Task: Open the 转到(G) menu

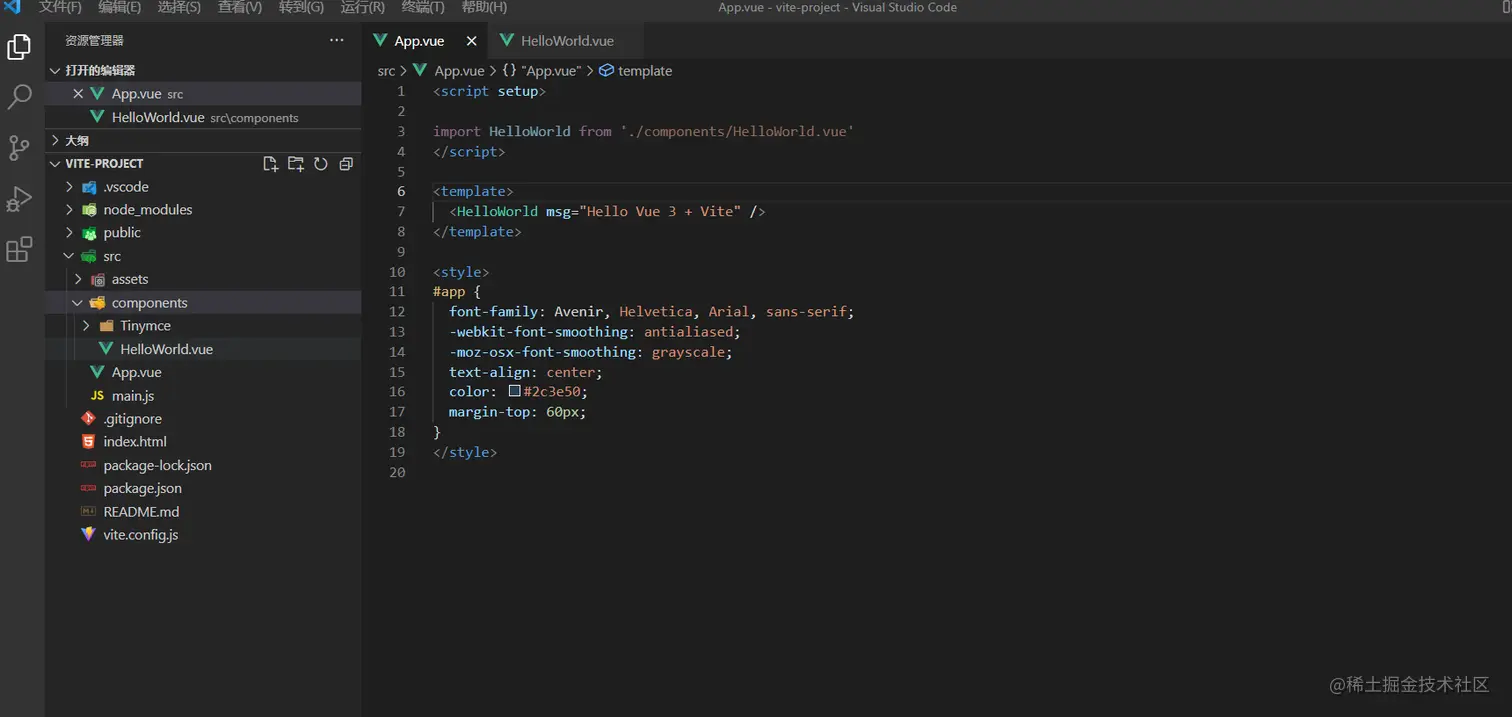Action: (x=301, y=7)
